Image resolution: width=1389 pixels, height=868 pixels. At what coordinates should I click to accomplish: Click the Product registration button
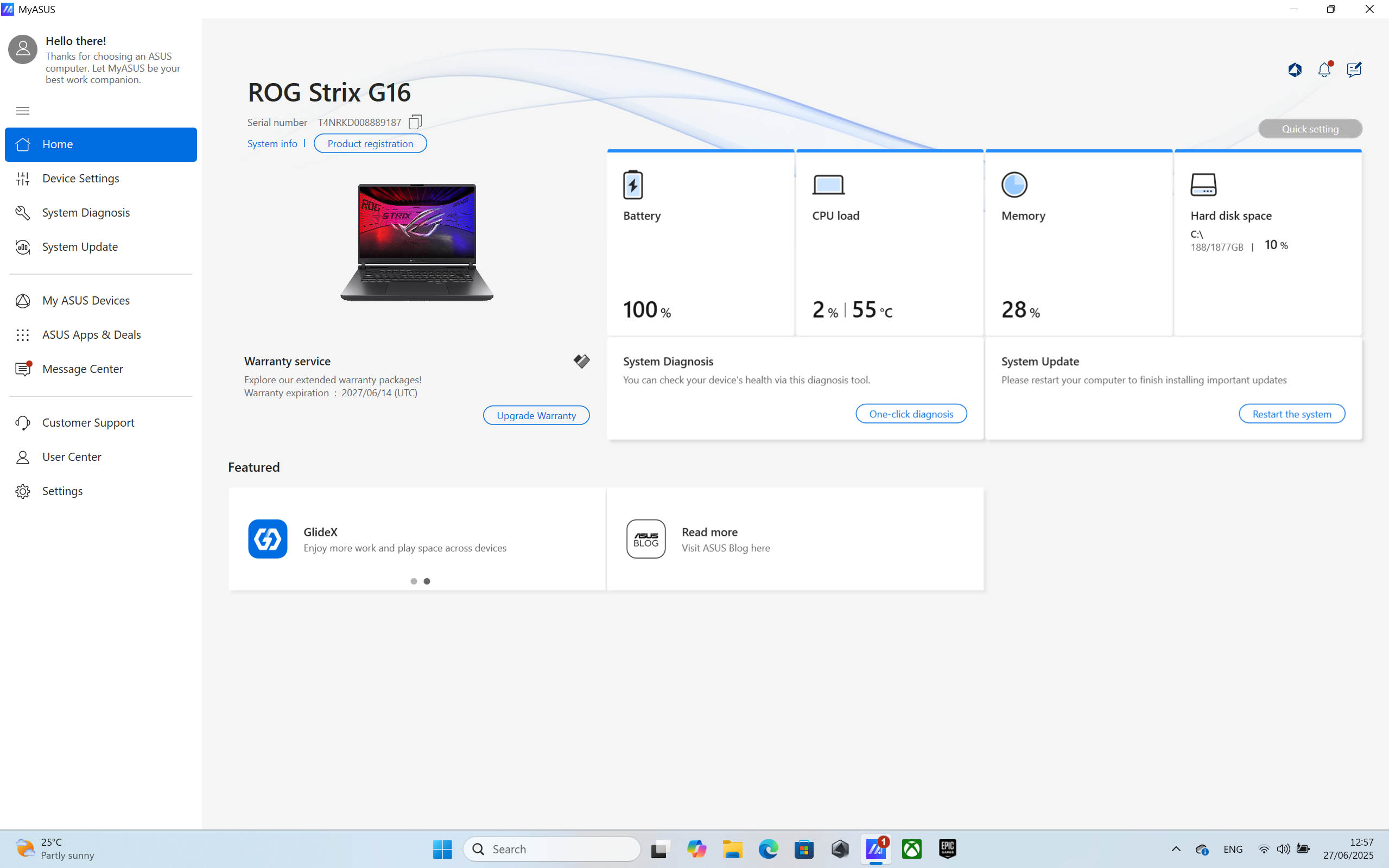(x=370, y=143)
